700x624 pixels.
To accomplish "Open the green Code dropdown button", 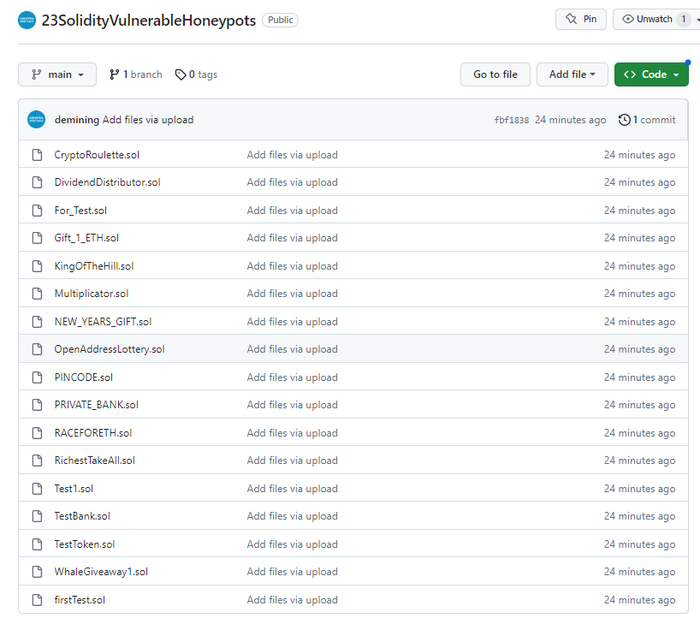I will (651, 75).
